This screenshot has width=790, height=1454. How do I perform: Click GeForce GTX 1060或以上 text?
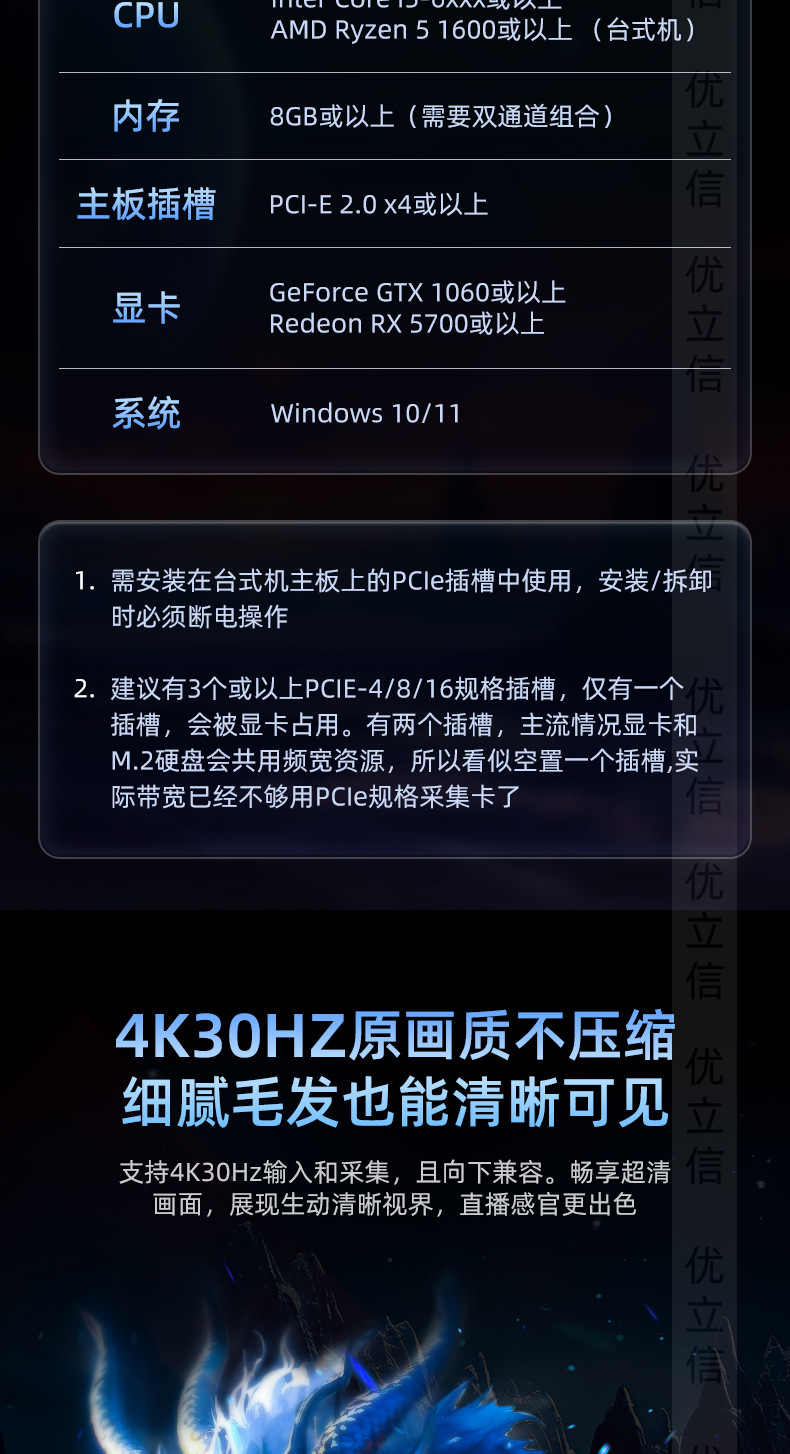click(417, 292)
